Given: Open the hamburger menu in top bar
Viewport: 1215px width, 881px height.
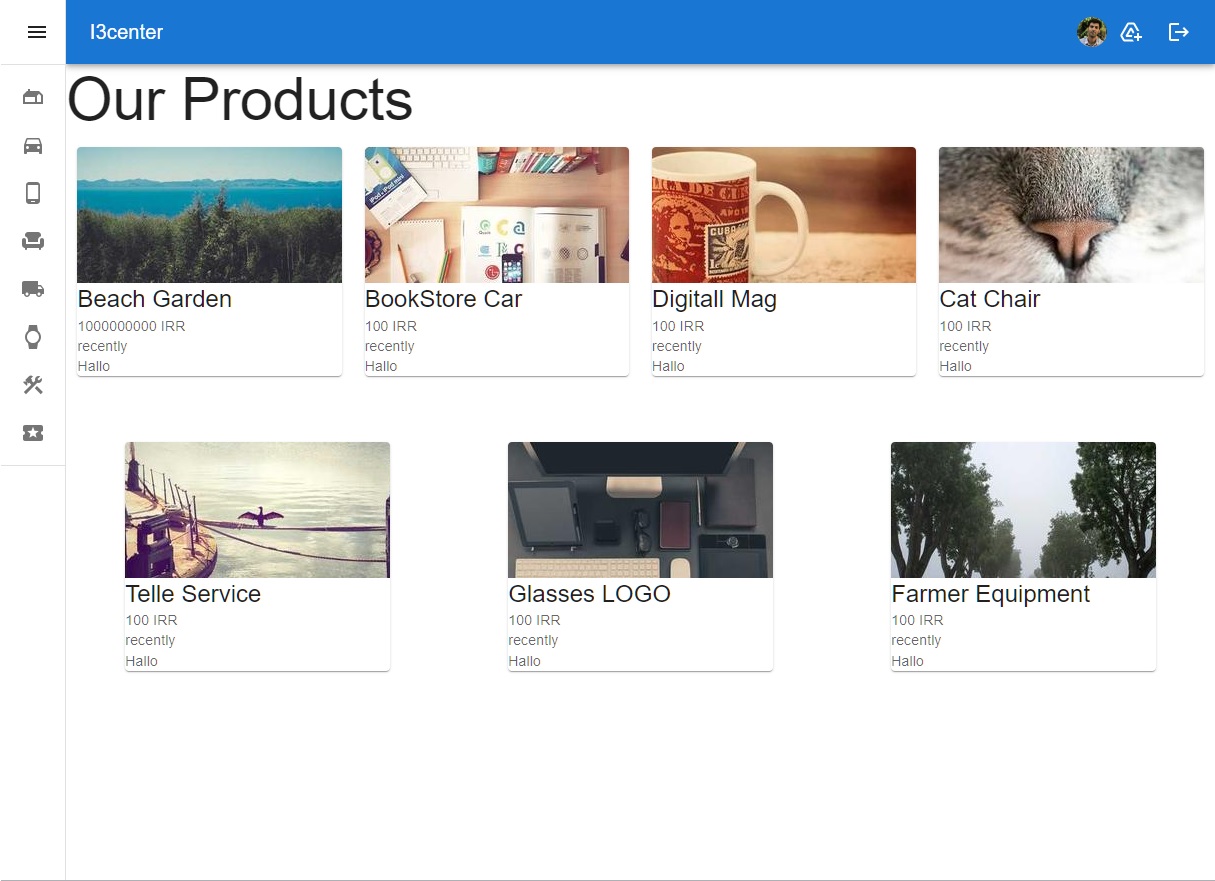Looking at the screenshot, I should (x=37, y=32).
